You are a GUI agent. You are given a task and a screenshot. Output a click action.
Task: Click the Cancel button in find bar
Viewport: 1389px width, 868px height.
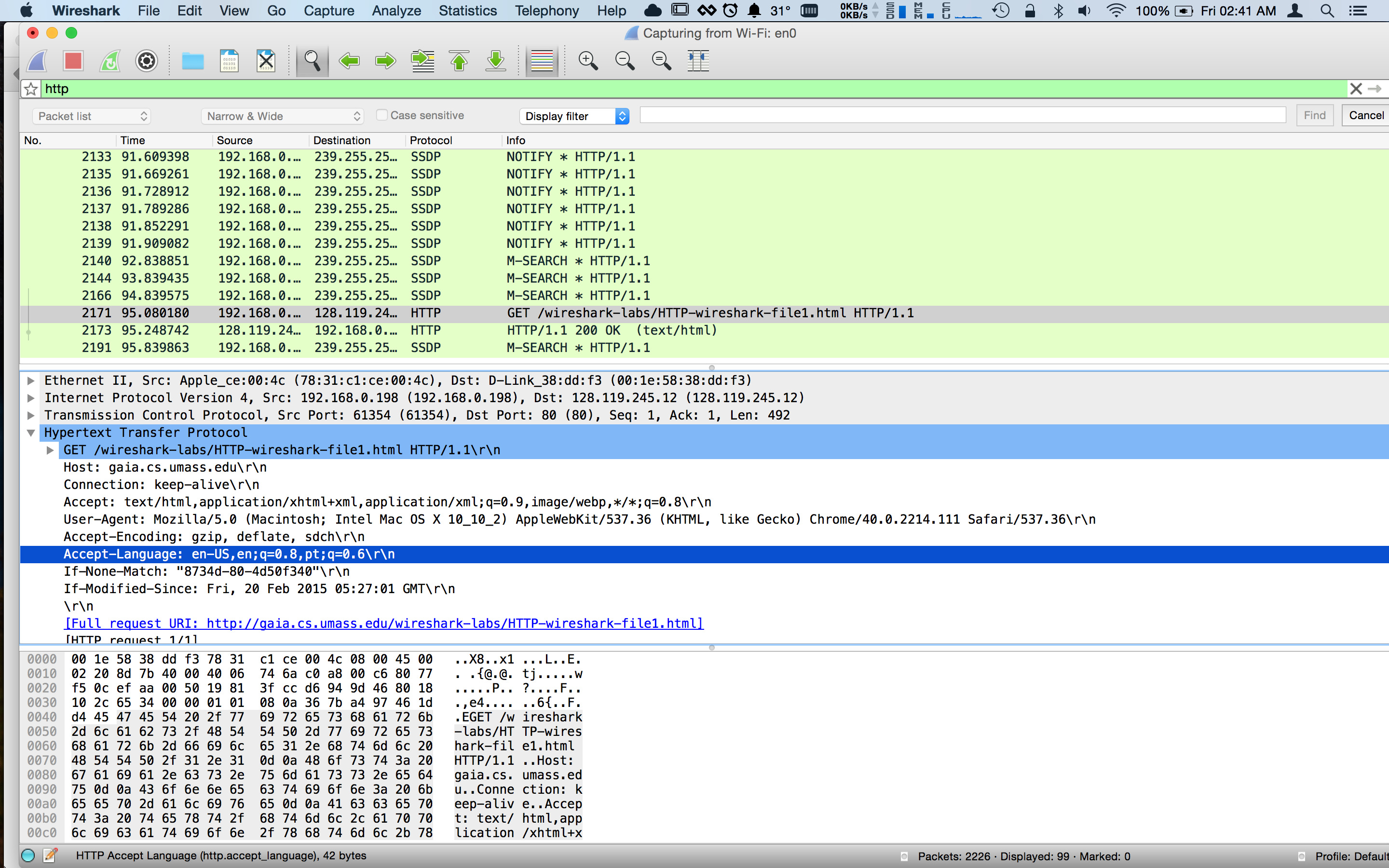[1365, 115]
